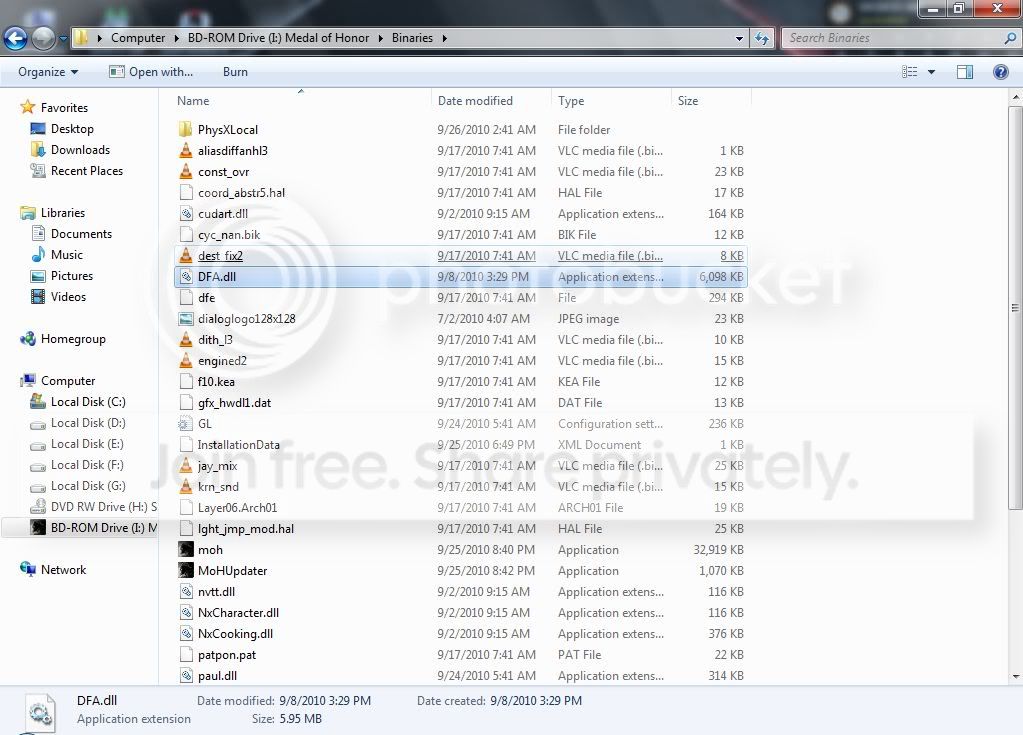Screen dimensions: 1023x735
Task: Click the Open with... toolbar button
Action: pos(151,72)
